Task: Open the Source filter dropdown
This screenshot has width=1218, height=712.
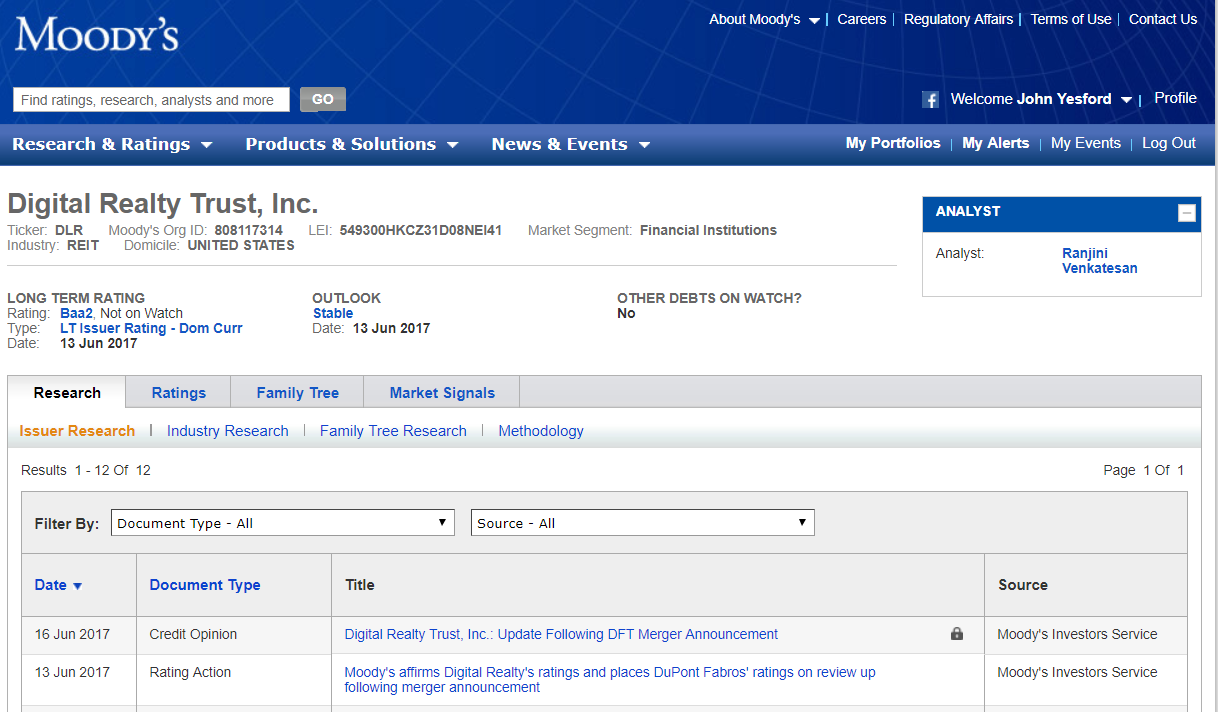Action: point(642,522)
